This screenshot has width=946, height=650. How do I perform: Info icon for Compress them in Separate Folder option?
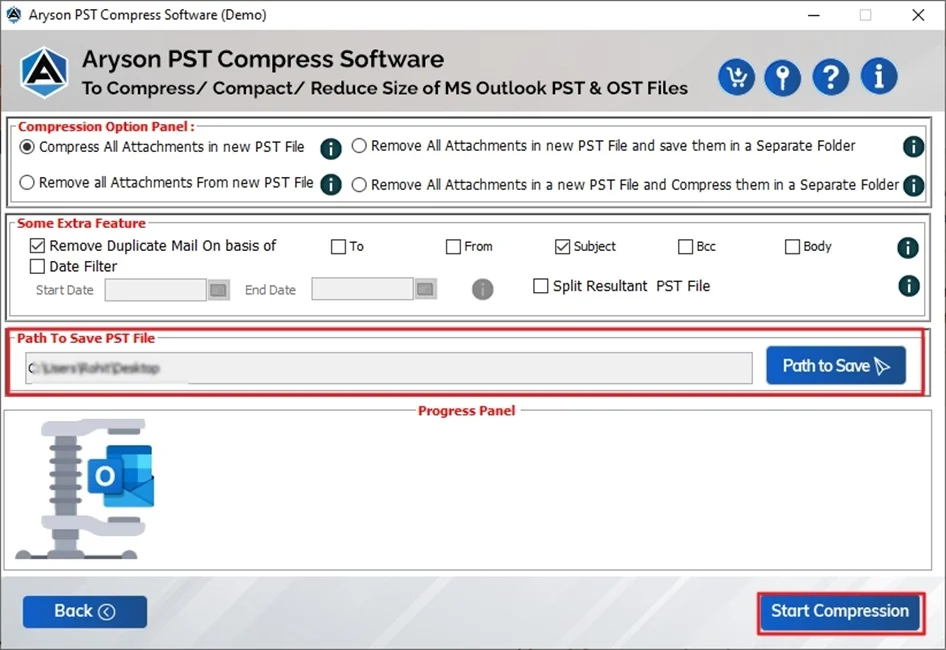coord(913,185)
